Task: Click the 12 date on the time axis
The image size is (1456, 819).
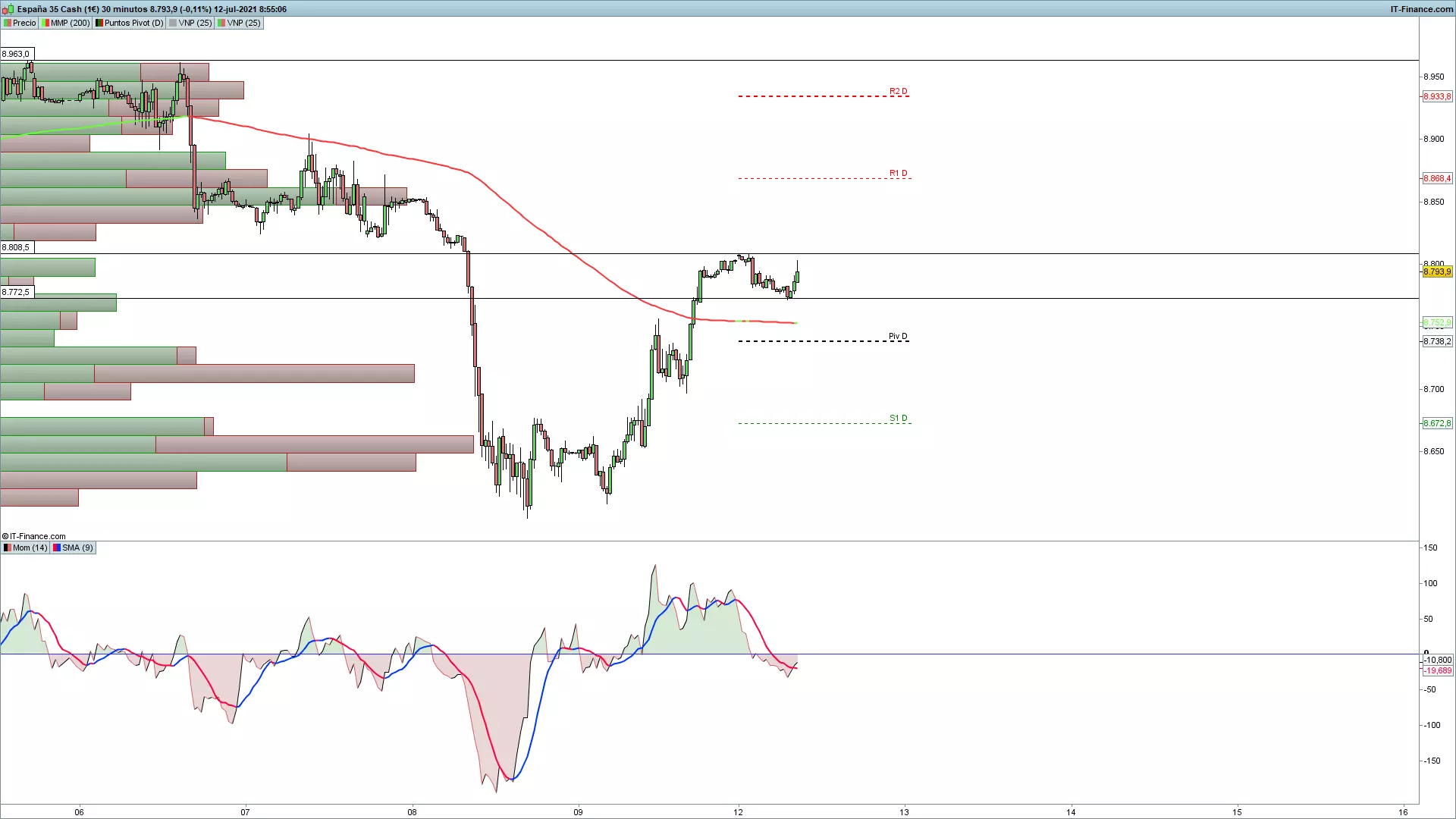Action: pos(739,812)
